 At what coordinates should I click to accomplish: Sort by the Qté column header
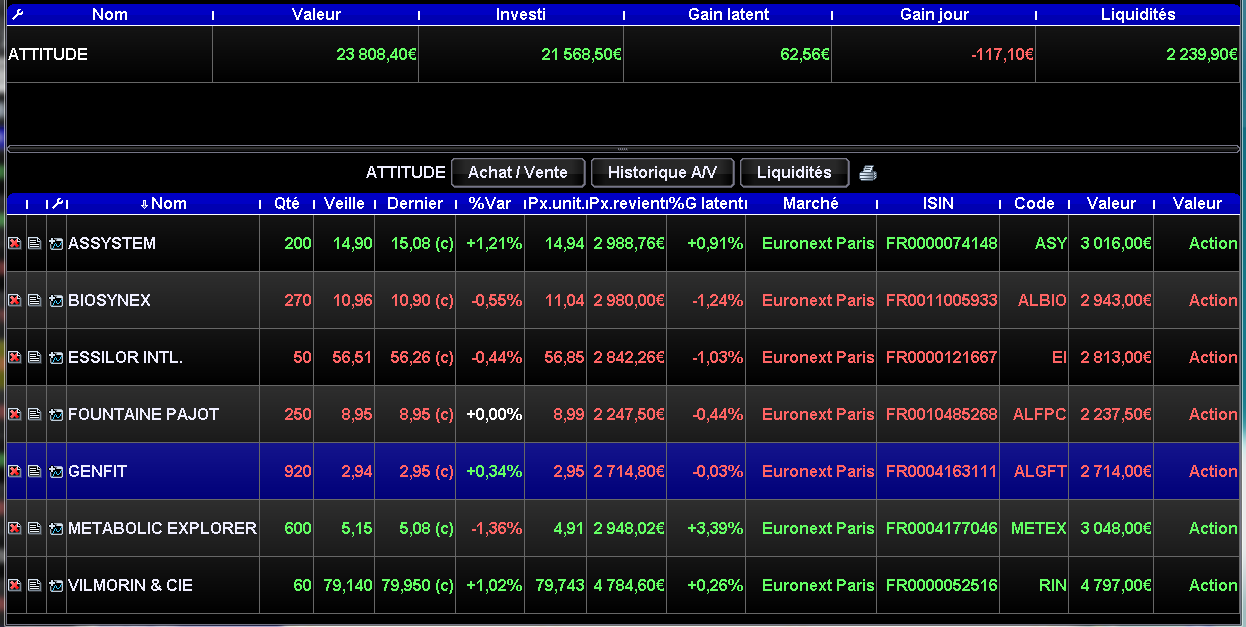[287, 203]
